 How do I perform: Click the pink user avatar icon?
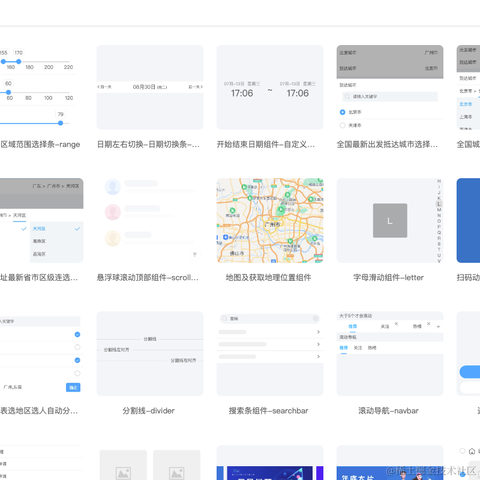point(113,212)
